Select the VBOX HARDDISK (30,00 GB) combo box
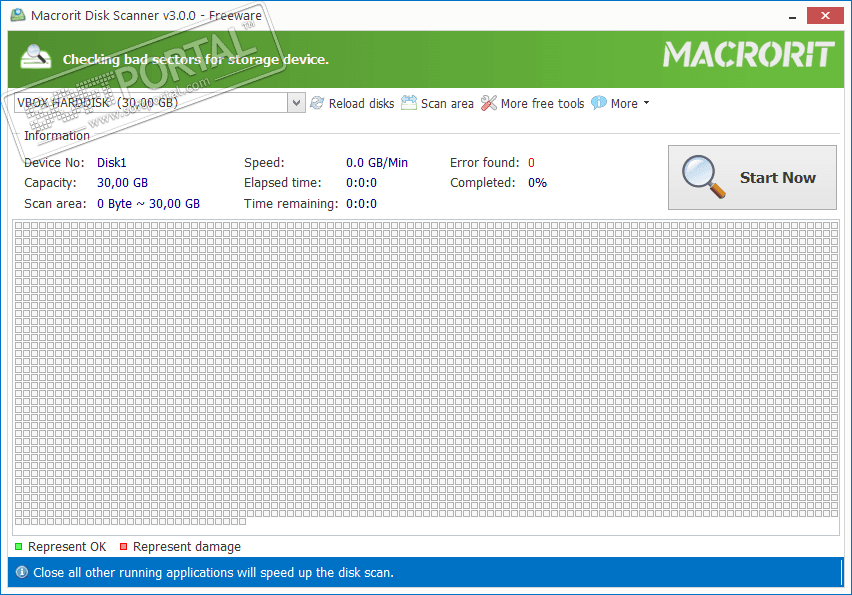Image resolution: width=852 pixels, height=595 pixels. [160, 103]
